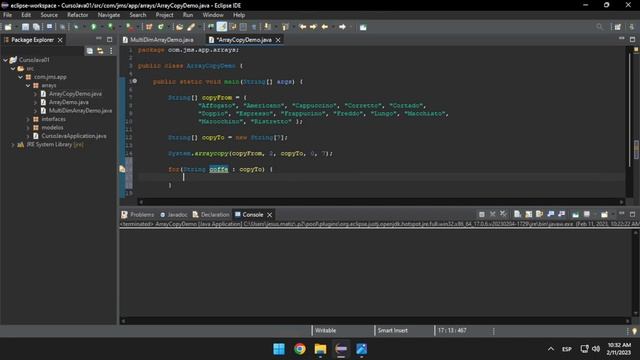The width and height of the screenshot is (640, 360).
Task: Click the New file toolbar icon
Action: pos(8,27)
